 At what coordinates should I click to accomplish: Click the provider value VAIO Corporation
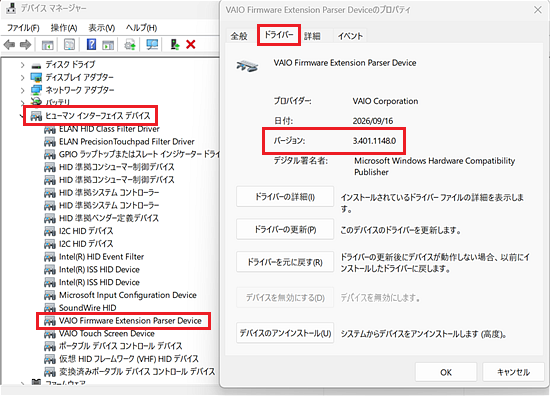coord(385,101)
